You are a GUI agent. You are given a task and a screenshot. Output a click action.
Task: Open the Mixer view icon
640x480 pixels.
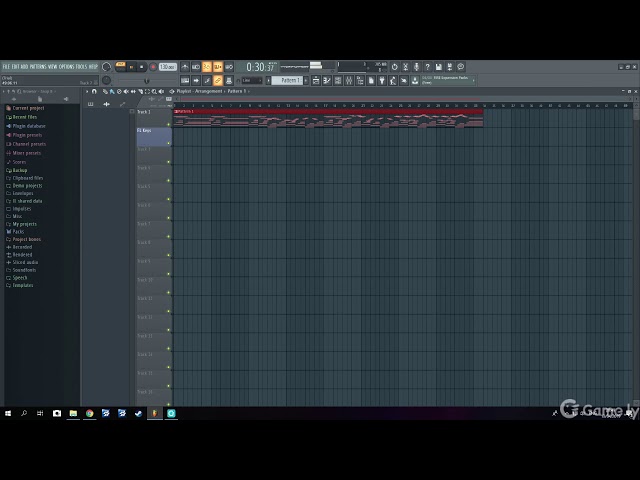click(349, 80)
